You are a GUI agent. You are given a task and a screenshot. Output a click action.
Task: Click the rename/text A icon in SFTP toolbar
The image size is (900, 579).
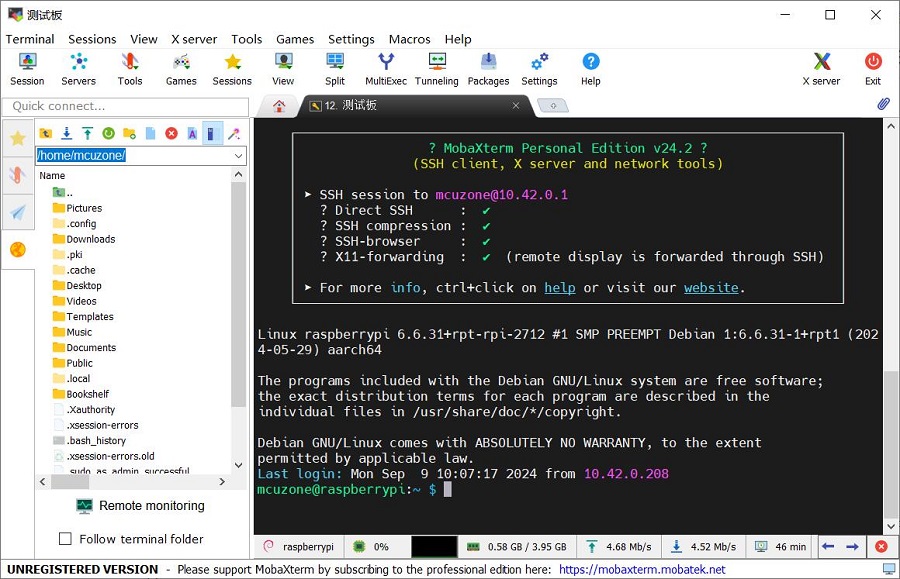click(x=192, y=134)
